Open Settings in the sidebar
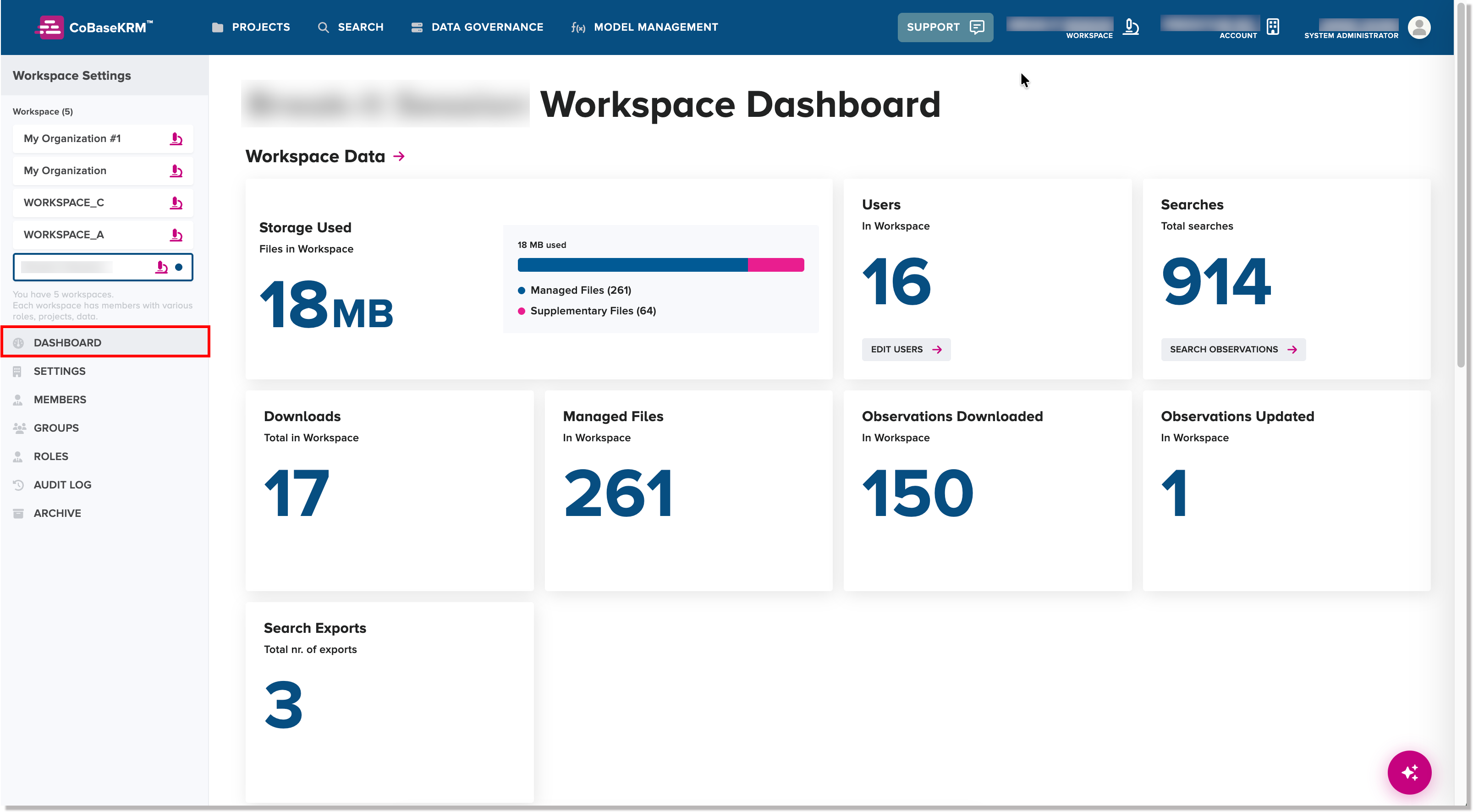1473x812 pixels. tap(105, 371)
